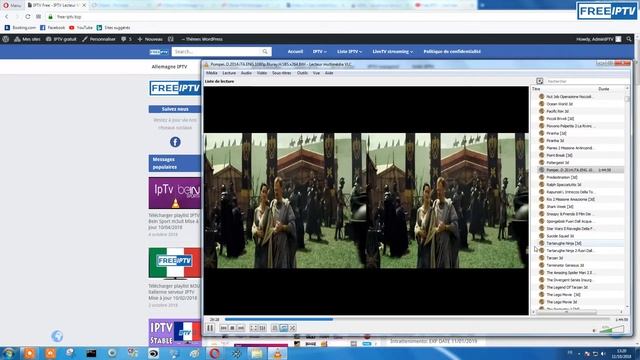640x360 pixels.
Task: Open comments bubble in admin bar
Action: (126, 39)
